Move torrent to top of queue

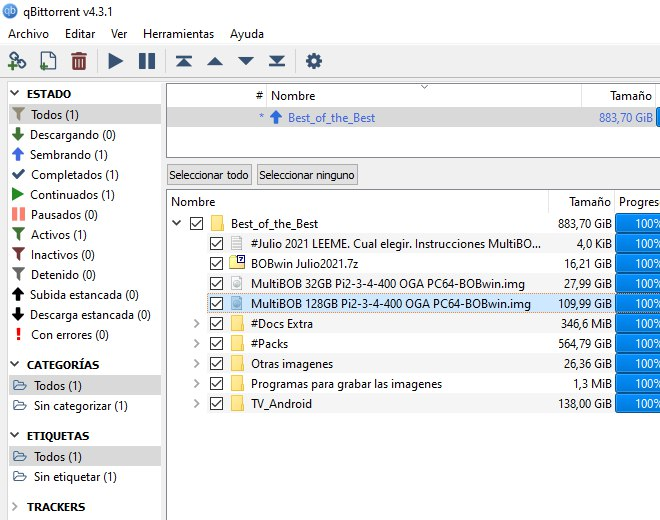click(184, 61)
